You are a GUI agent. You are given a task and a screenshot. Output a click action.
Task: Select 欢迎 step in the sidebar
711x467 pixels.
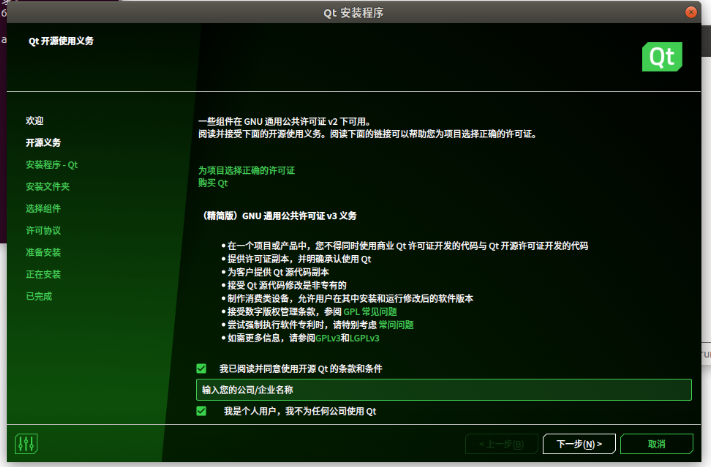35,121
